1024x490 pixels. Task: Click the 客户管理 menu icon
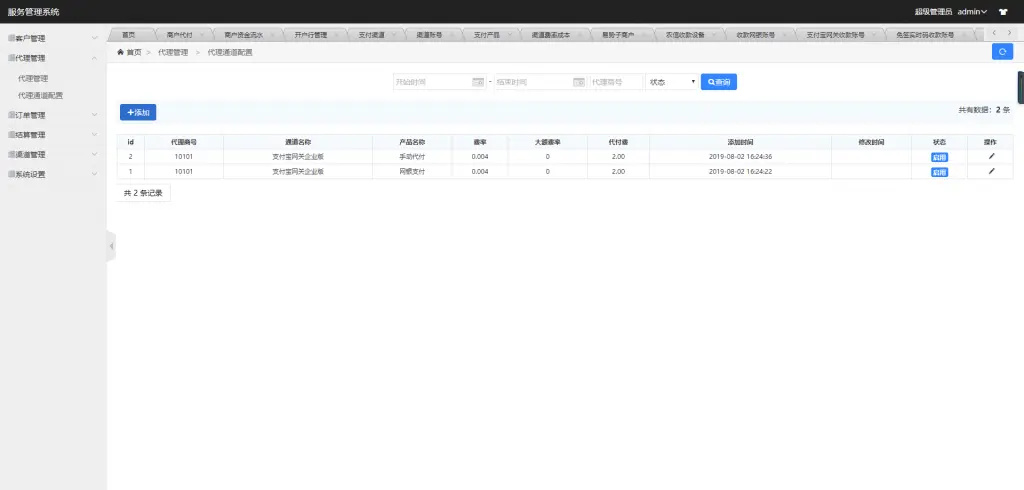pos(11,39)
